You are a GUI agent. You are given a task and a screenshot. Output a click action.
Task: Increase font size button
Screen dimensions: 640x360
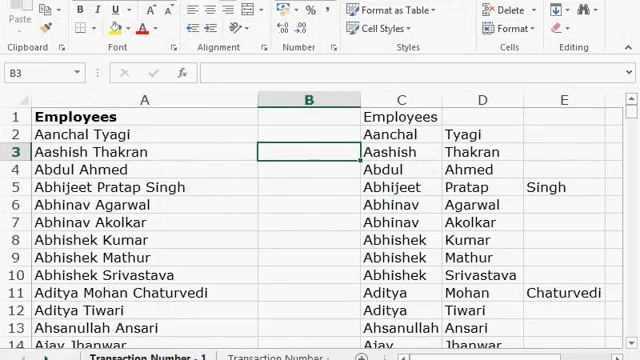point(151,10)
